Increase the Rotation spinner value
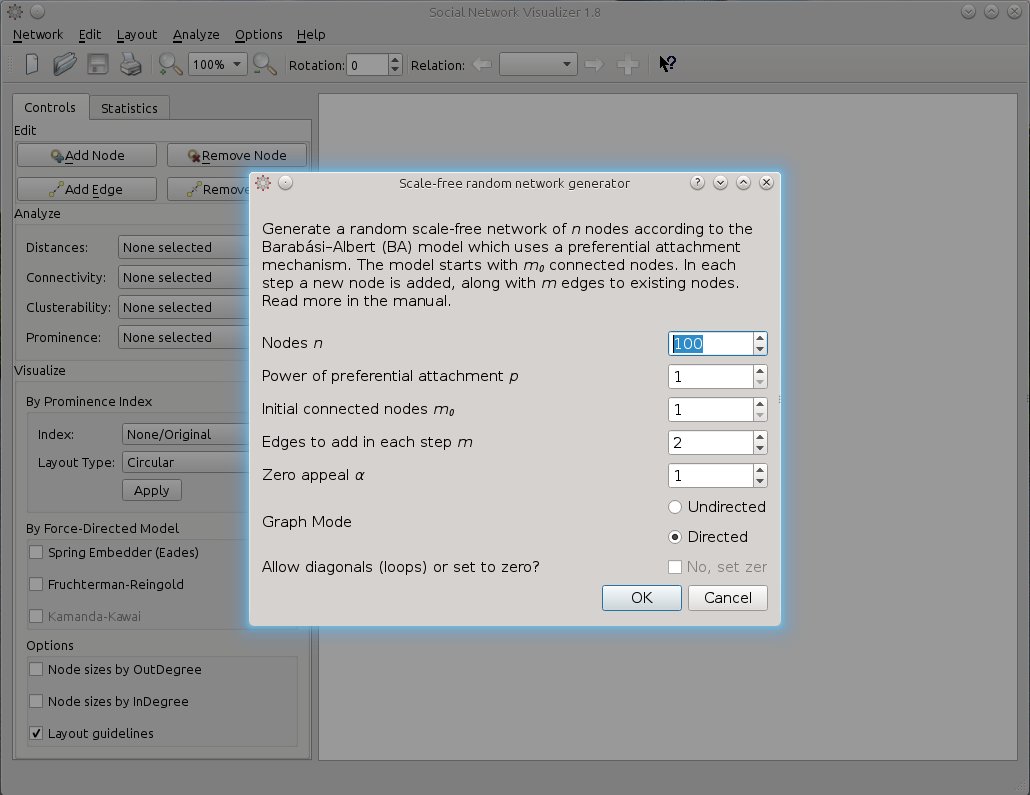Image resolution: width=1030 pixels, height=795 pixels. point(395,59)
